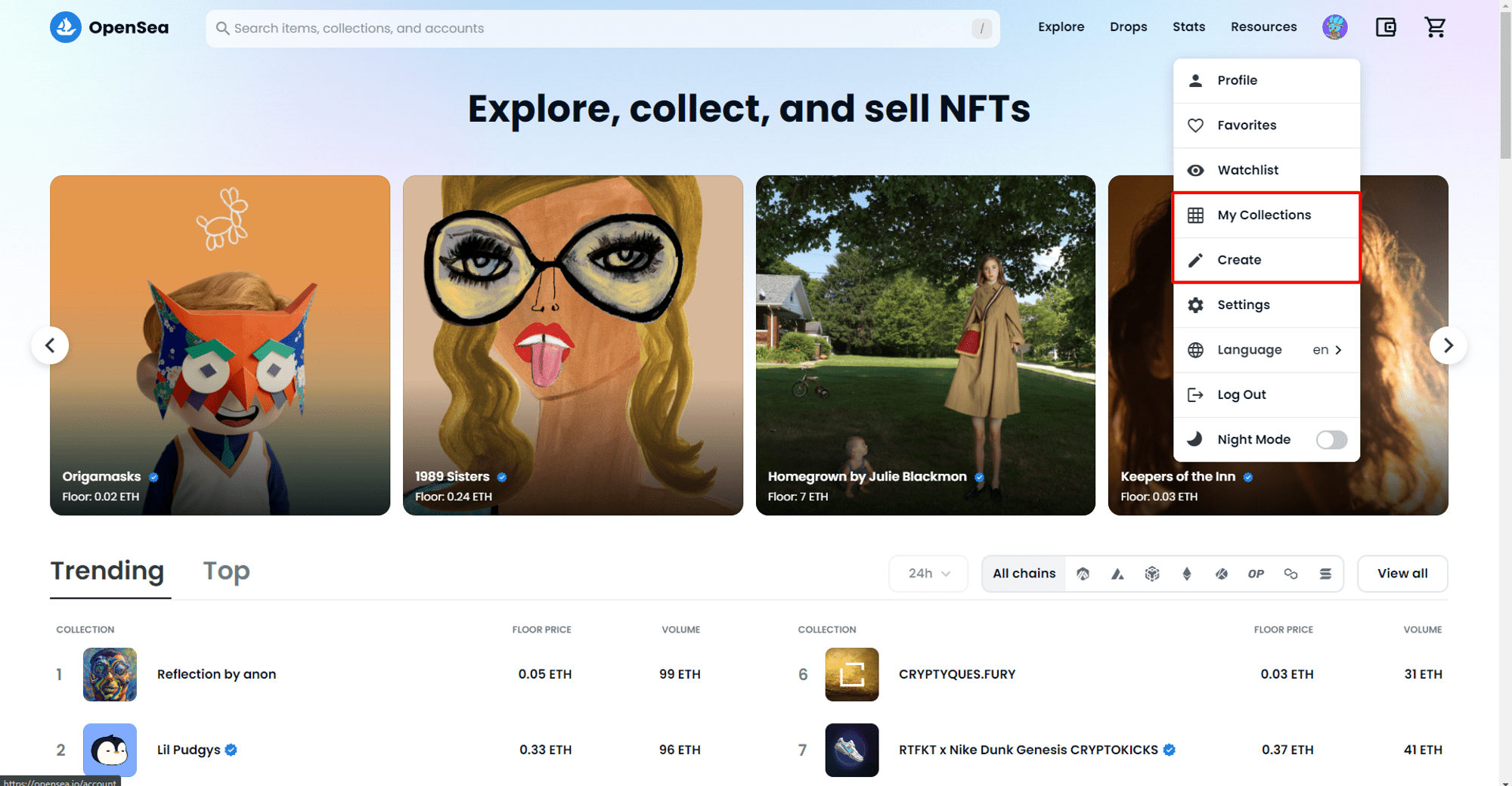
Task: Show next carousel slide
Action: coord(1448,345)
